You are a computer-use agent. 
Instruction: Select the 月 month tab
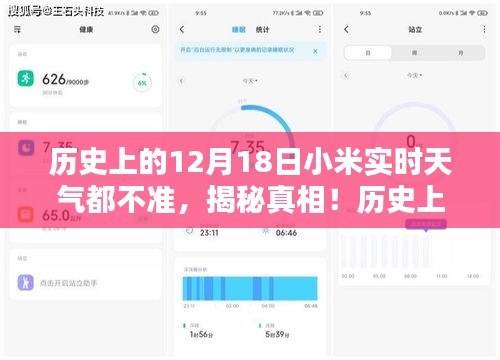(x=461, y=53)
